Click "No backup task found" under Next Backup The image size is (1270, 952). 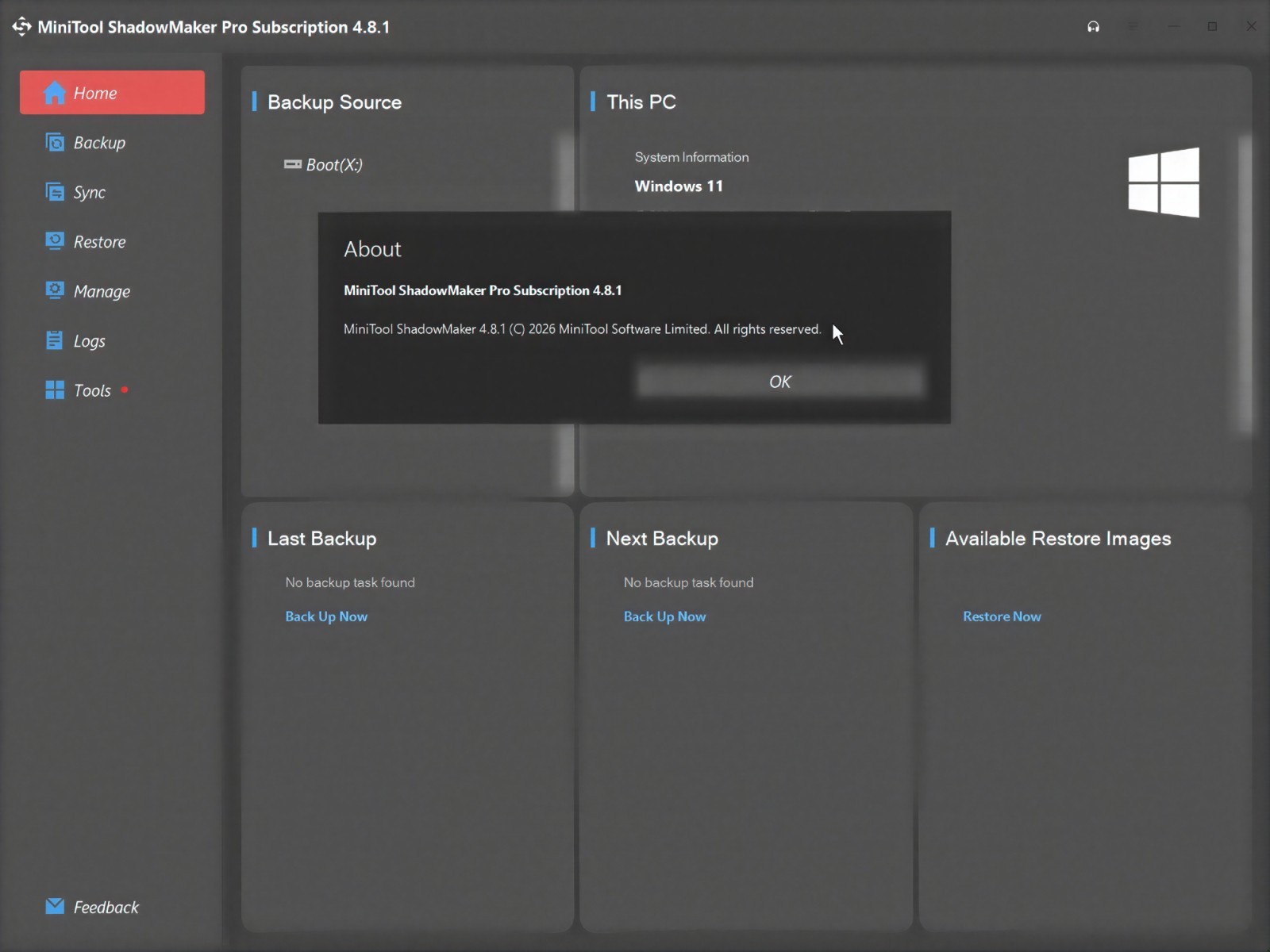tap(688, 582)
